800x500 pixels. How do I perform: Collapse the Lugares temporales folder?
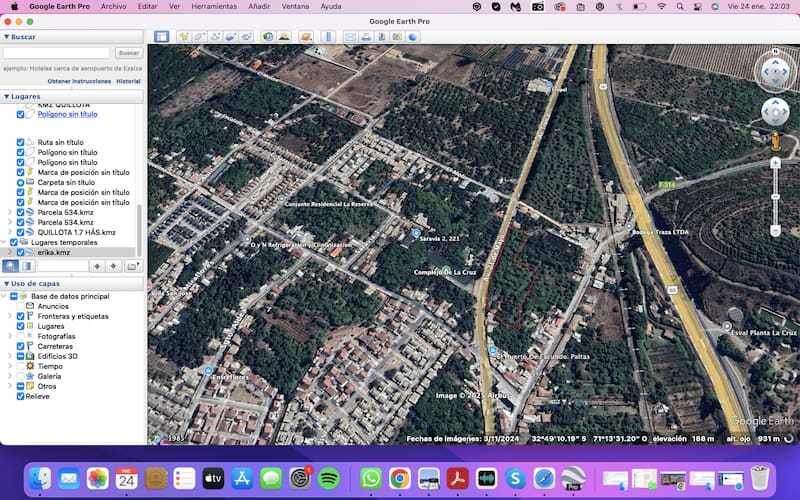pyautogui.click(x=4, y=242)
